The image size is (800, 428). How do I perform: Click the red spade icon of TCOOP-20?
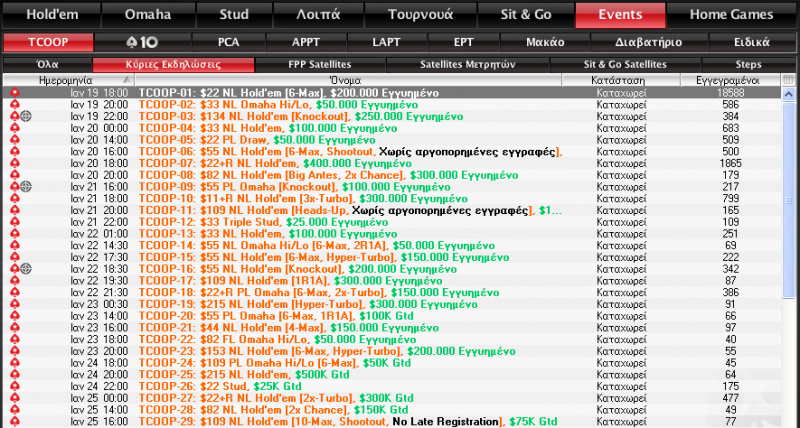click(x=15, y=316)
